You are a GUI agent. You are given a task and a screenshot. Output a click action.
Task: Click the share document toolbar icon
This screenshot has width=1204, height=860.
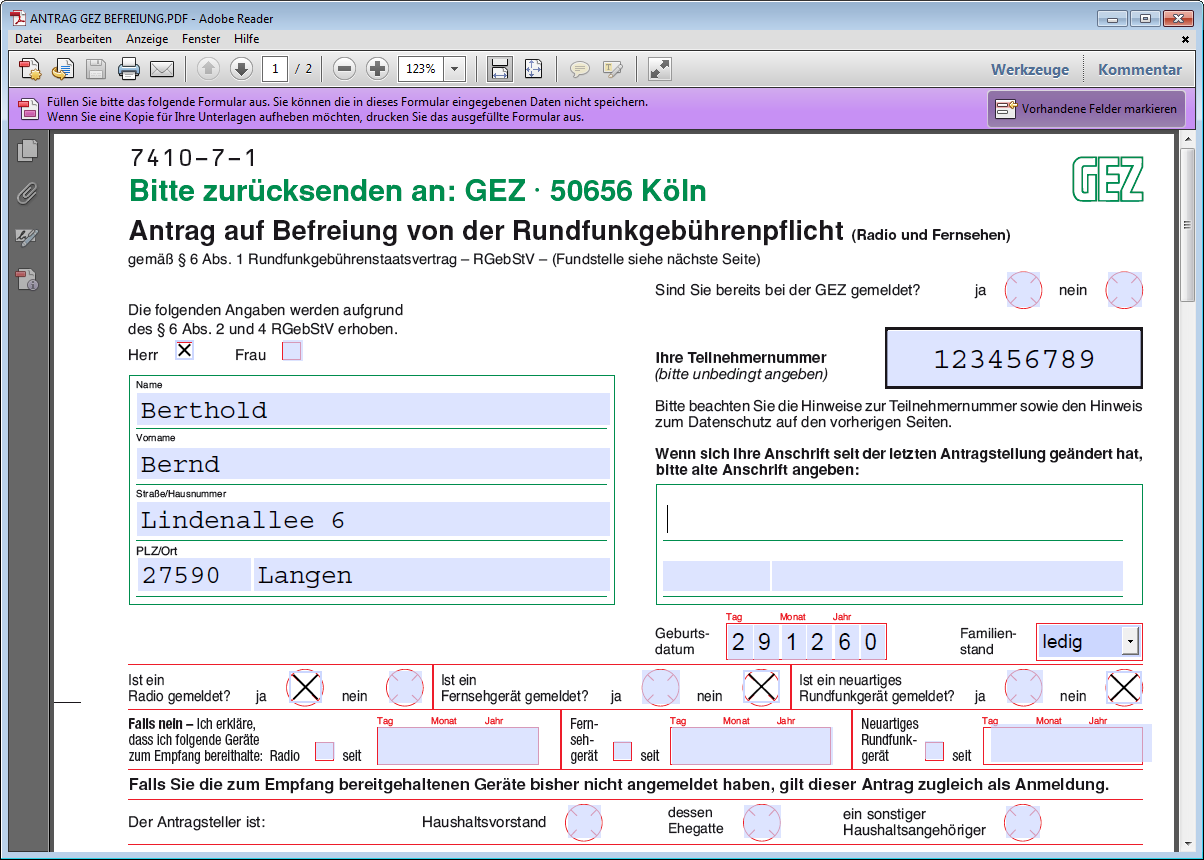coord(63,69)
